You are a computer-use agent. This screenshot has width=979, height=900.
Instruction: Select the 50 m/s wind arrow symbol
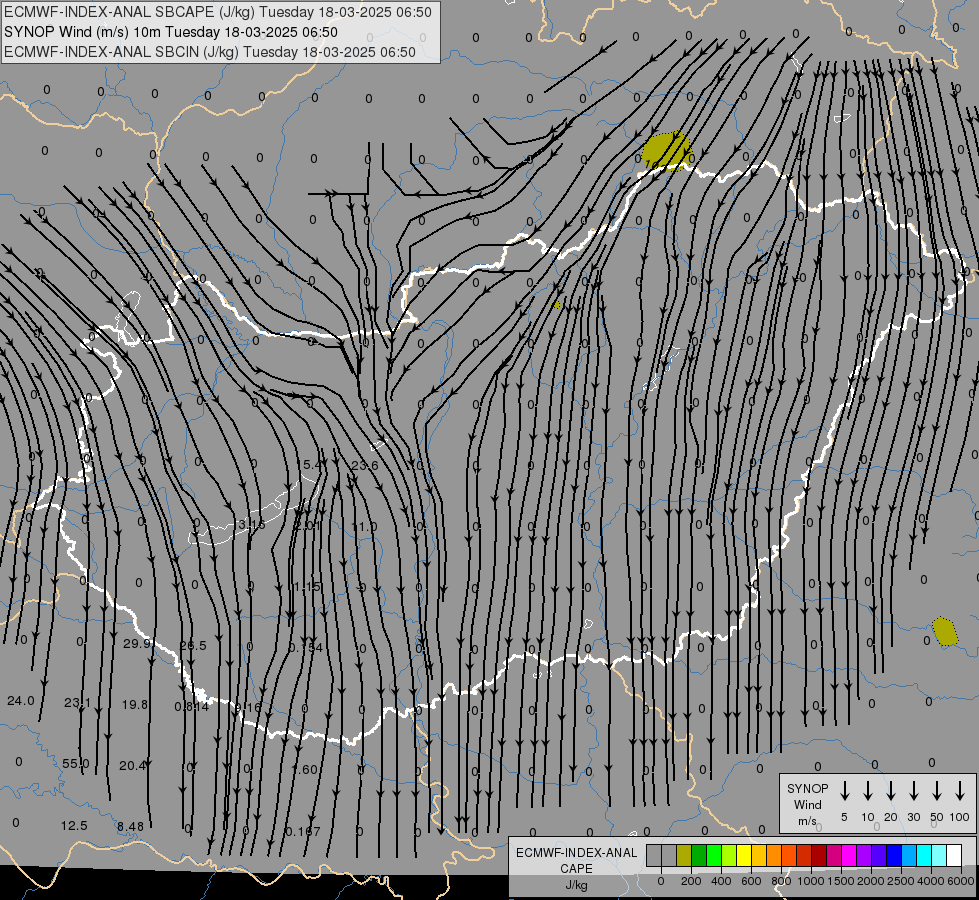tap(937, 791)
